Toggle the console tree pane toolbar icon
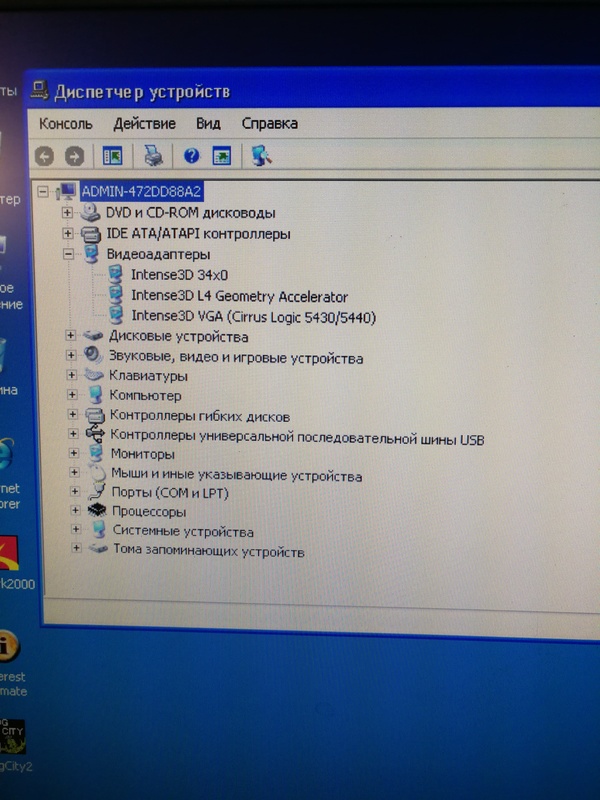Viewport: 600px width, 800px height. 112,156
